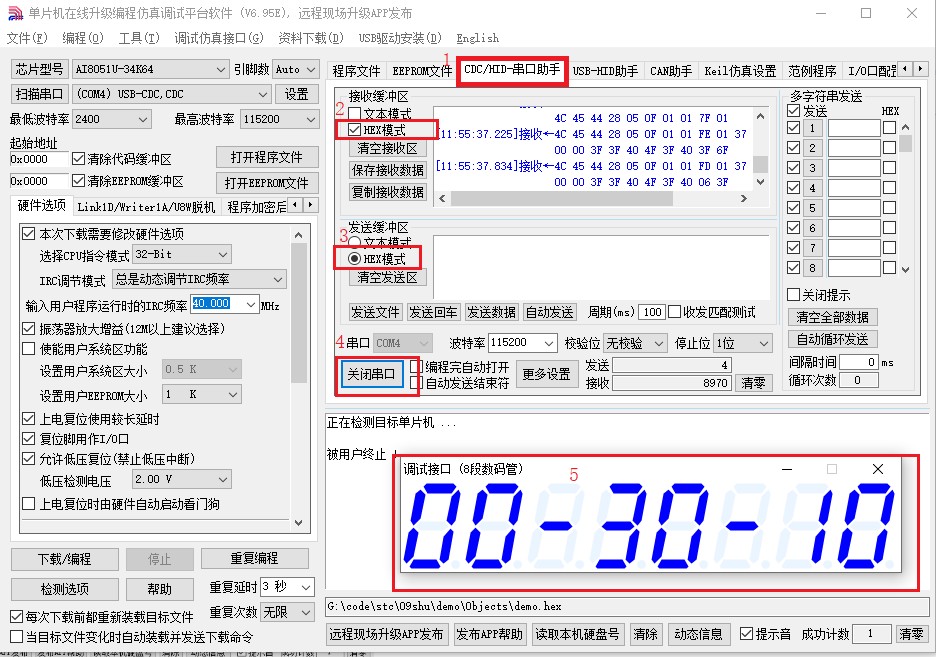The width and height of the screenshot is (936, 657).
Task: Click 读取本机硬盘号 button
Action: coord(577,634)
